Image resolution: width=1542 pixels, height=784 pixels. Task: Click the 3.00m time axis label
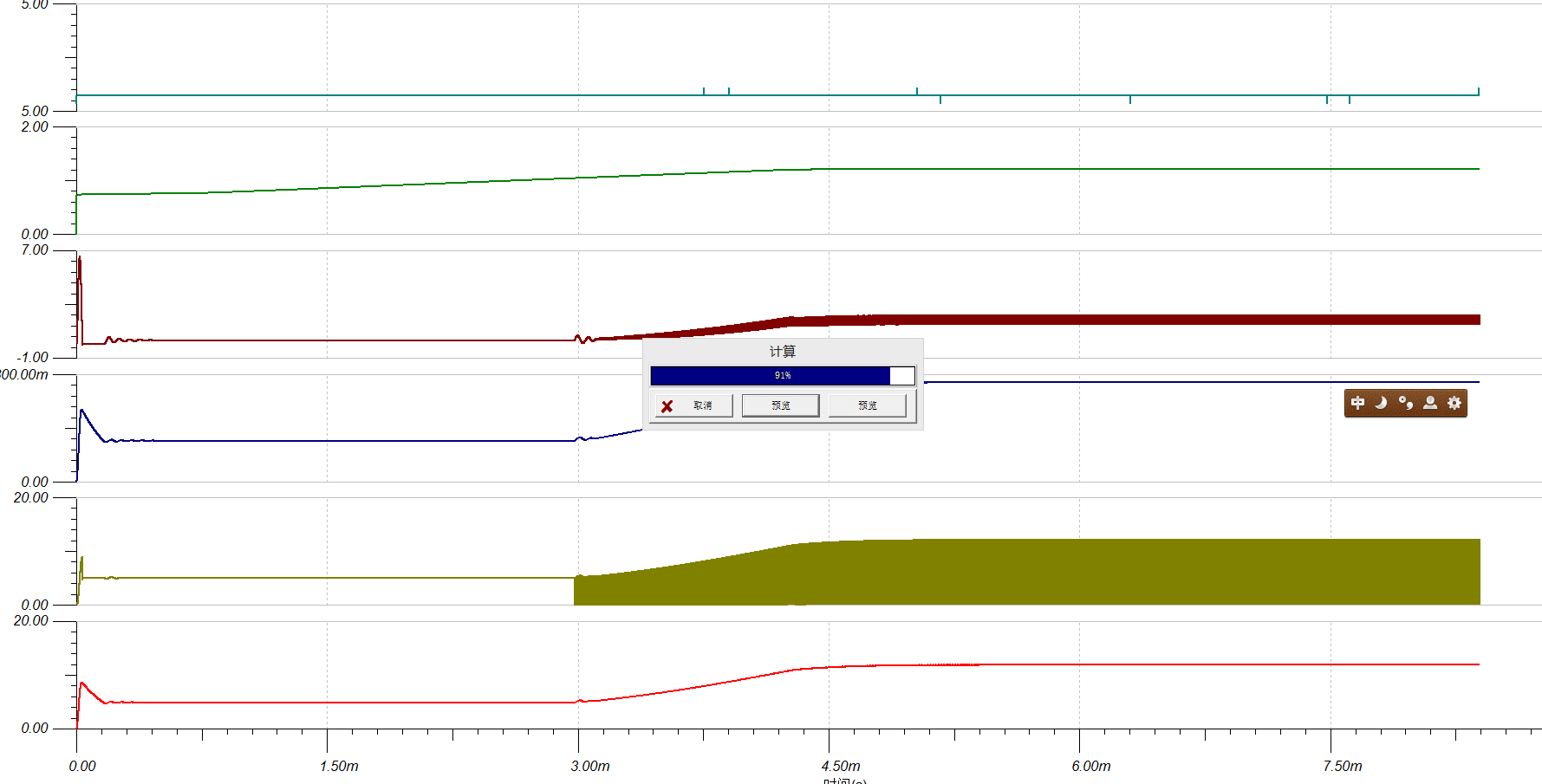tap(590, 766)
